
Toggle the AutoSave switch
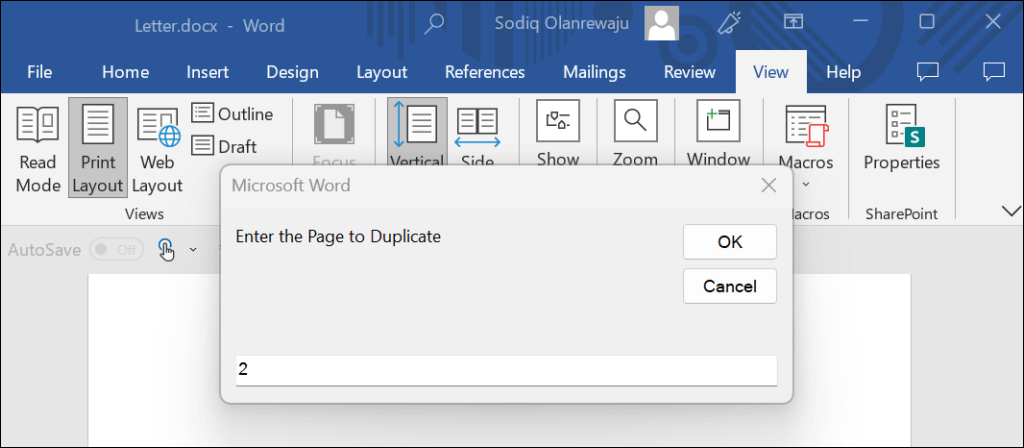pos(116,250)
